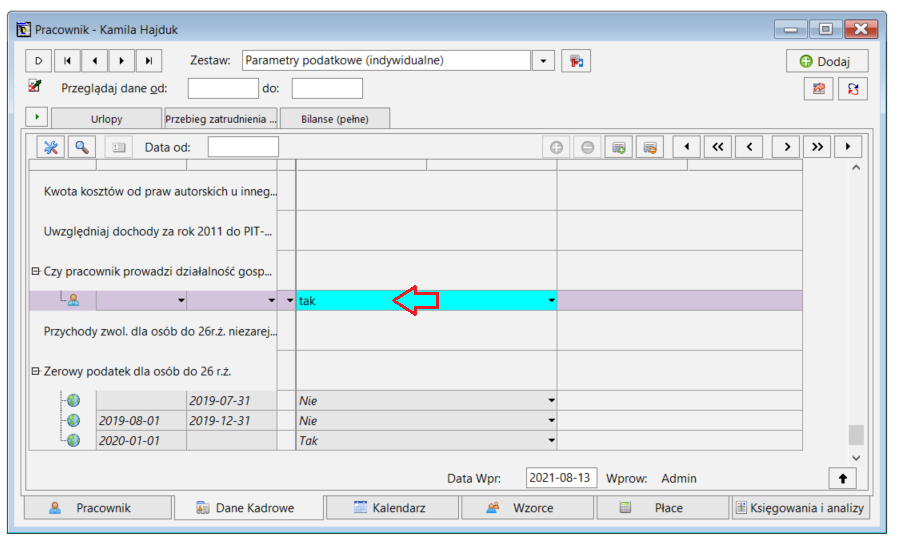The width and height of the screenshot is (901, 541).
Task: Click the 'D' button in top toolbar
Action: [38, 61]
